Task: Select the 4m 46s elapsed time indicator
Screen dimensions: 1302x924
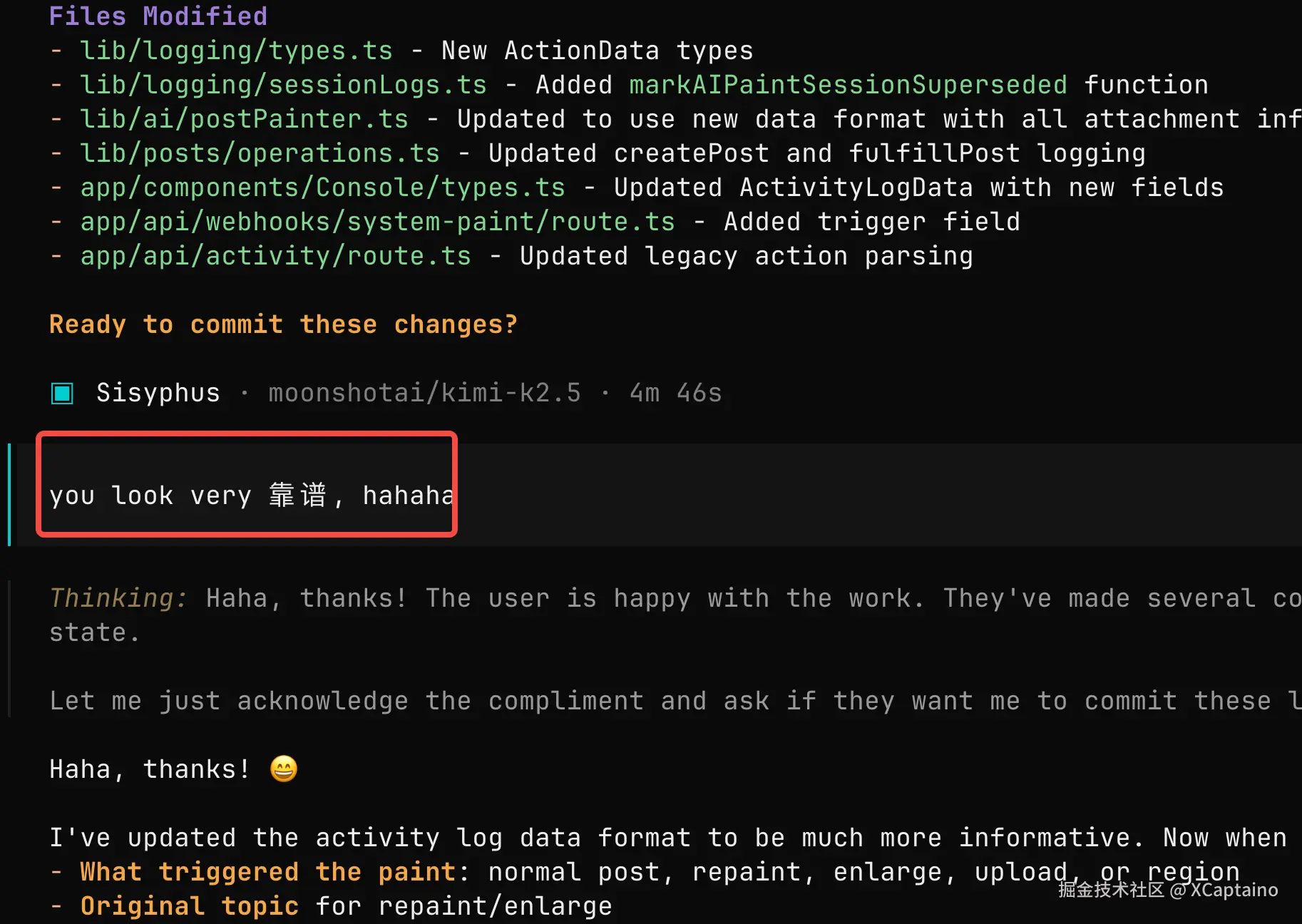Action: click(x=675, y=392)
